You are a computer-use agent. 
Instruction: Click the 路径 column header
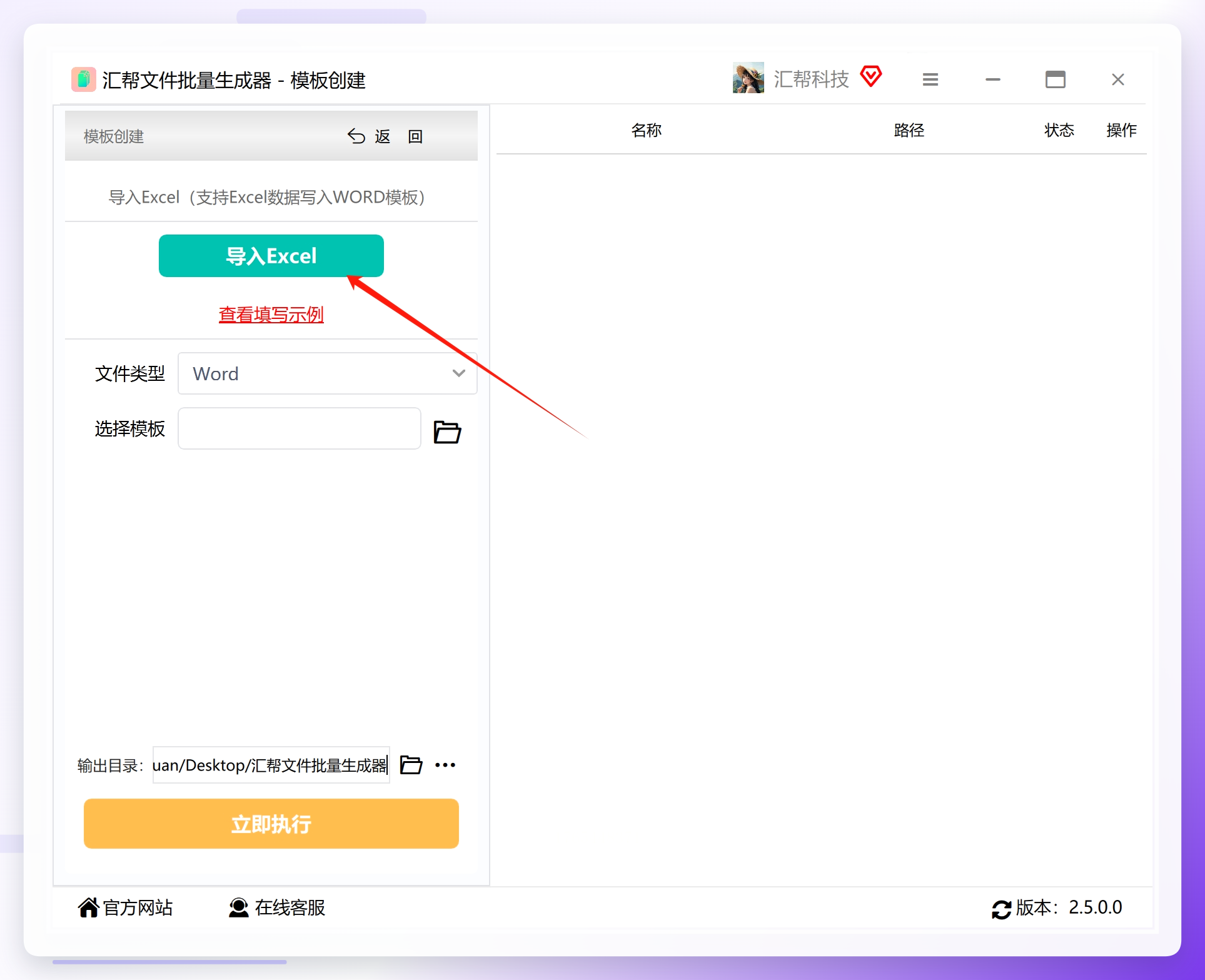(909, 130)
